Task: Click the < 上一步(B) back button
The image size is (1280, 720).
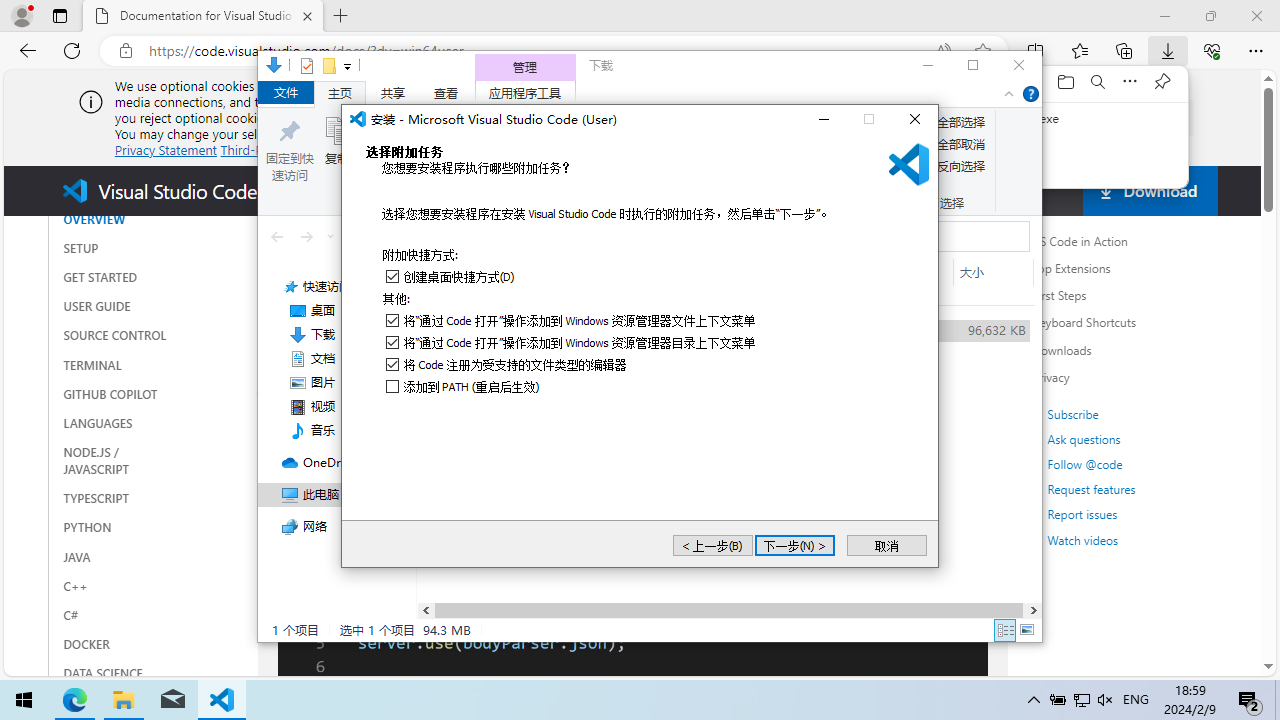Action: tap(713, 545)
